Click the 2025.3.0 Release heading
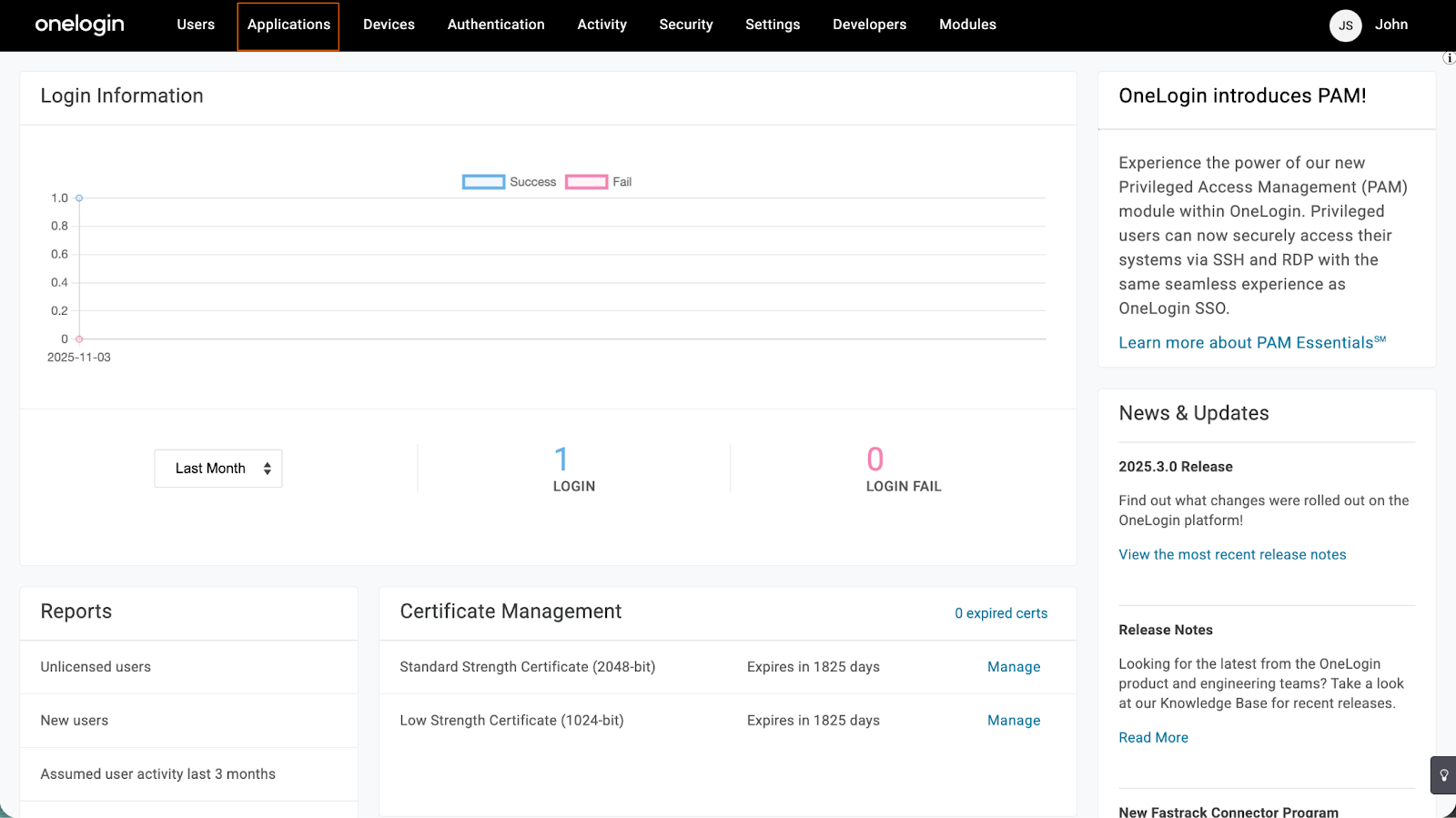The image size is (1456, 818). click(1176, 467)
